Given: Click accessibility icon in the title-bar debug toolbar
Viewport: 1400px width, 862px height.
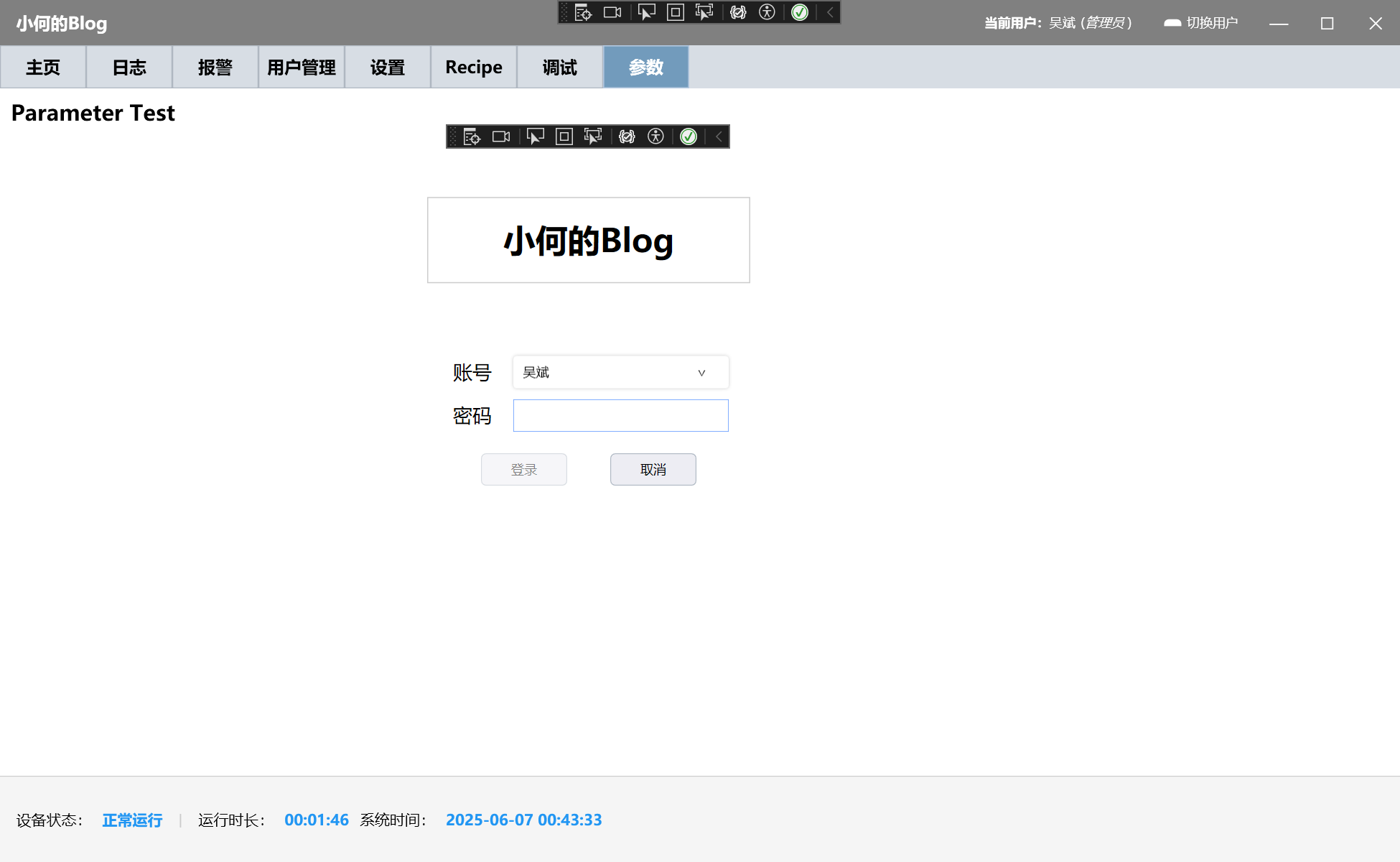Looking at the screenshot, I should (767, 12).
